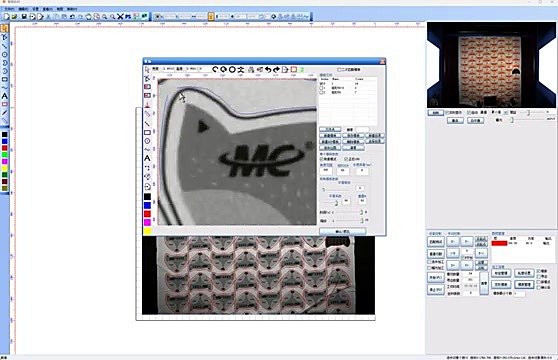Viewport: 558px width, 360px height.
Task: Select the rotate clockwise icon in dialog toolbar
Action: click(x=223, y=69)
